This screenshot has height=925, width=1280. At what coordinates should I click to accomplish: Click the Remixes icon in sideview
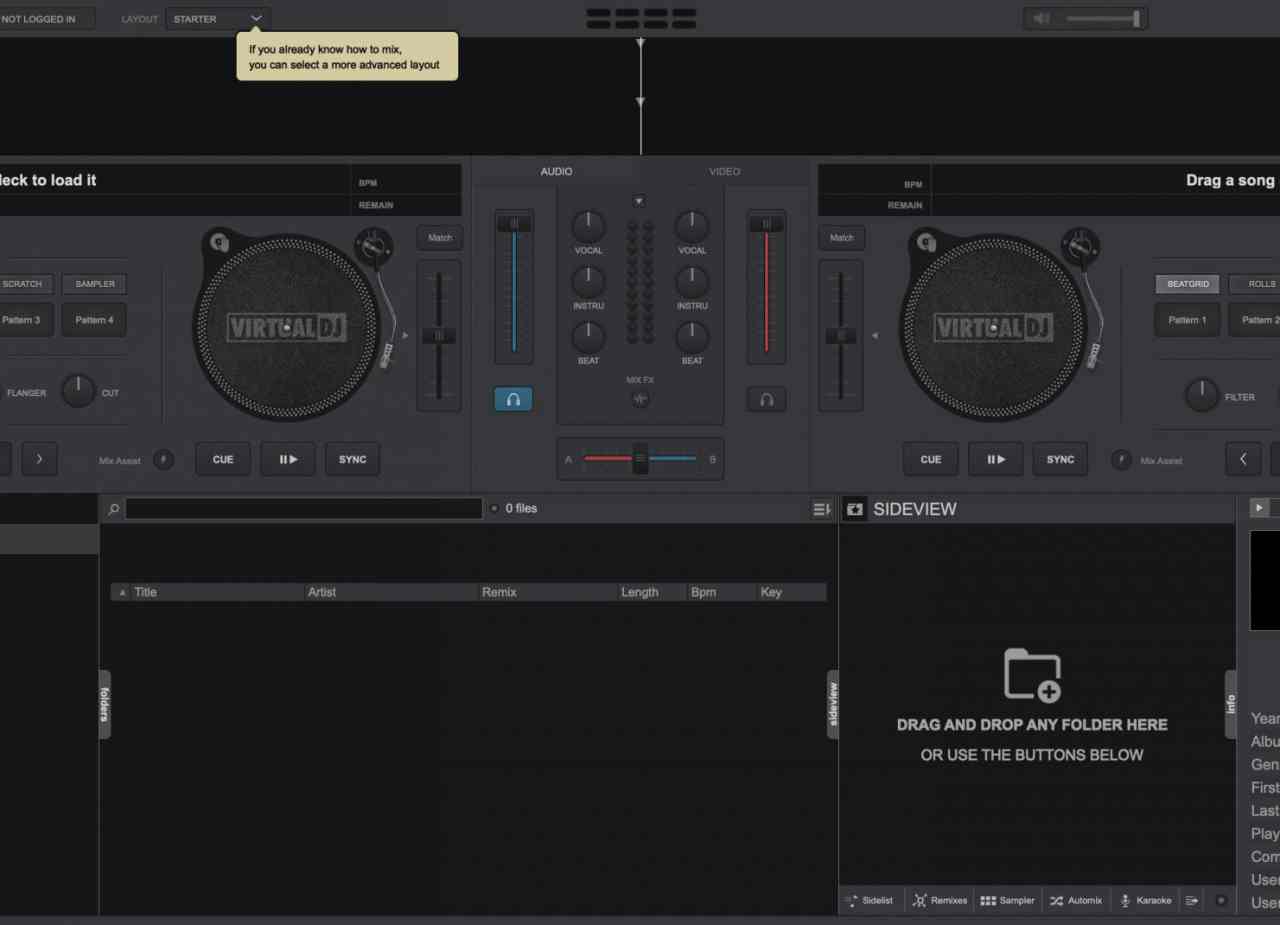(x=920, y=900)
